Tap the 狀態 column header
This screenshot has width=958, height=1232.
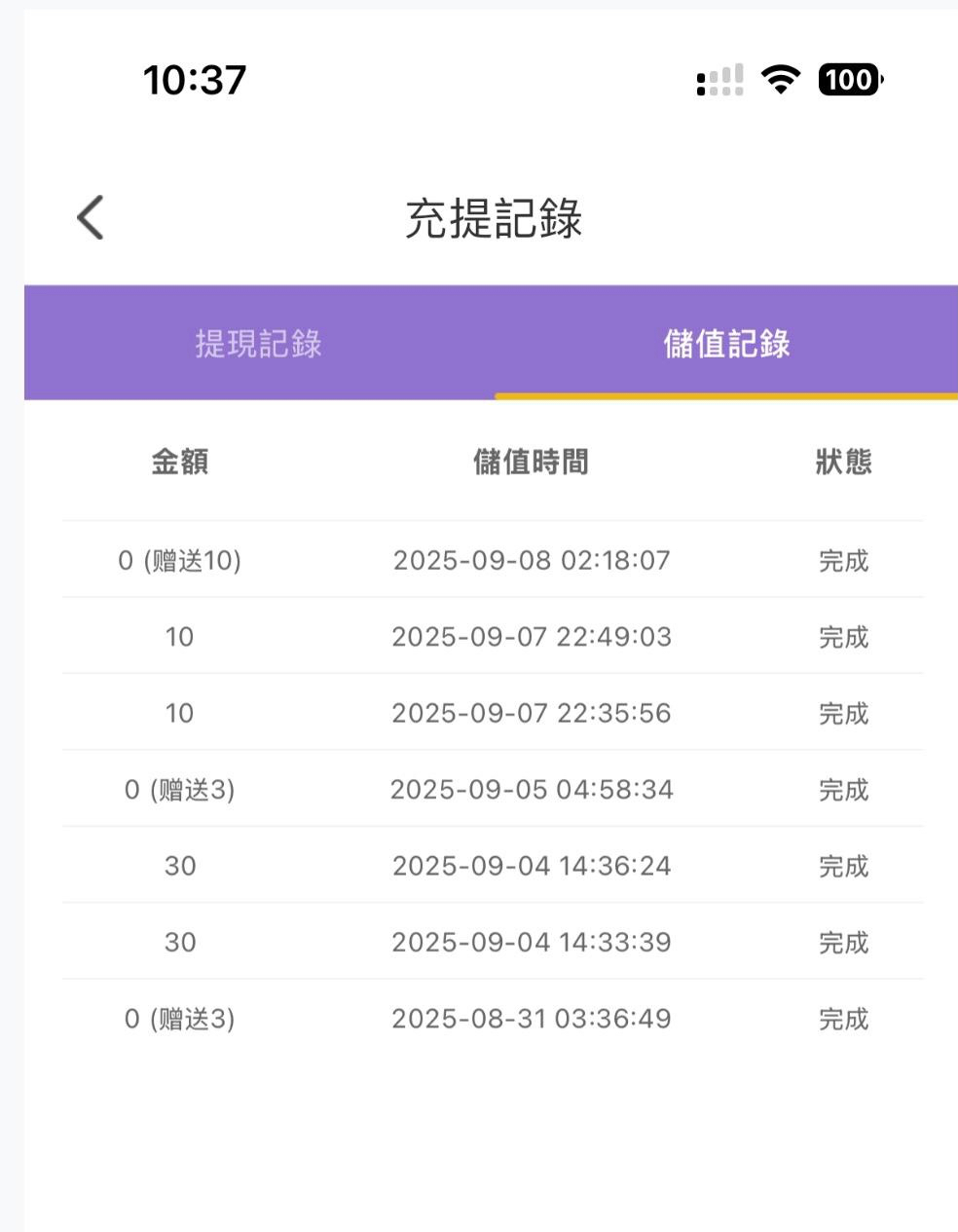pos(843,462)
